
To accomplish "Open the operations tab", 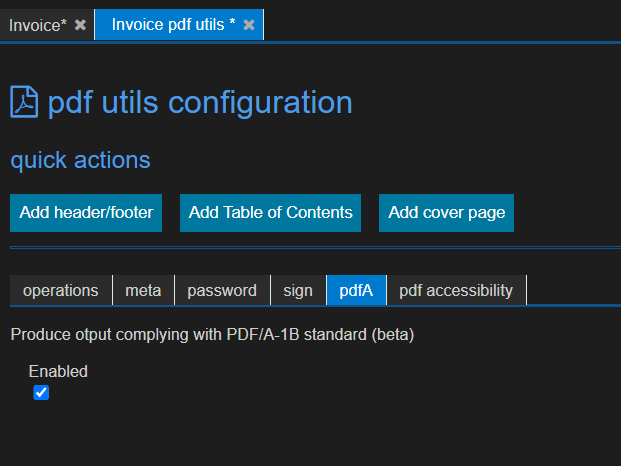I will click(61, 290).
